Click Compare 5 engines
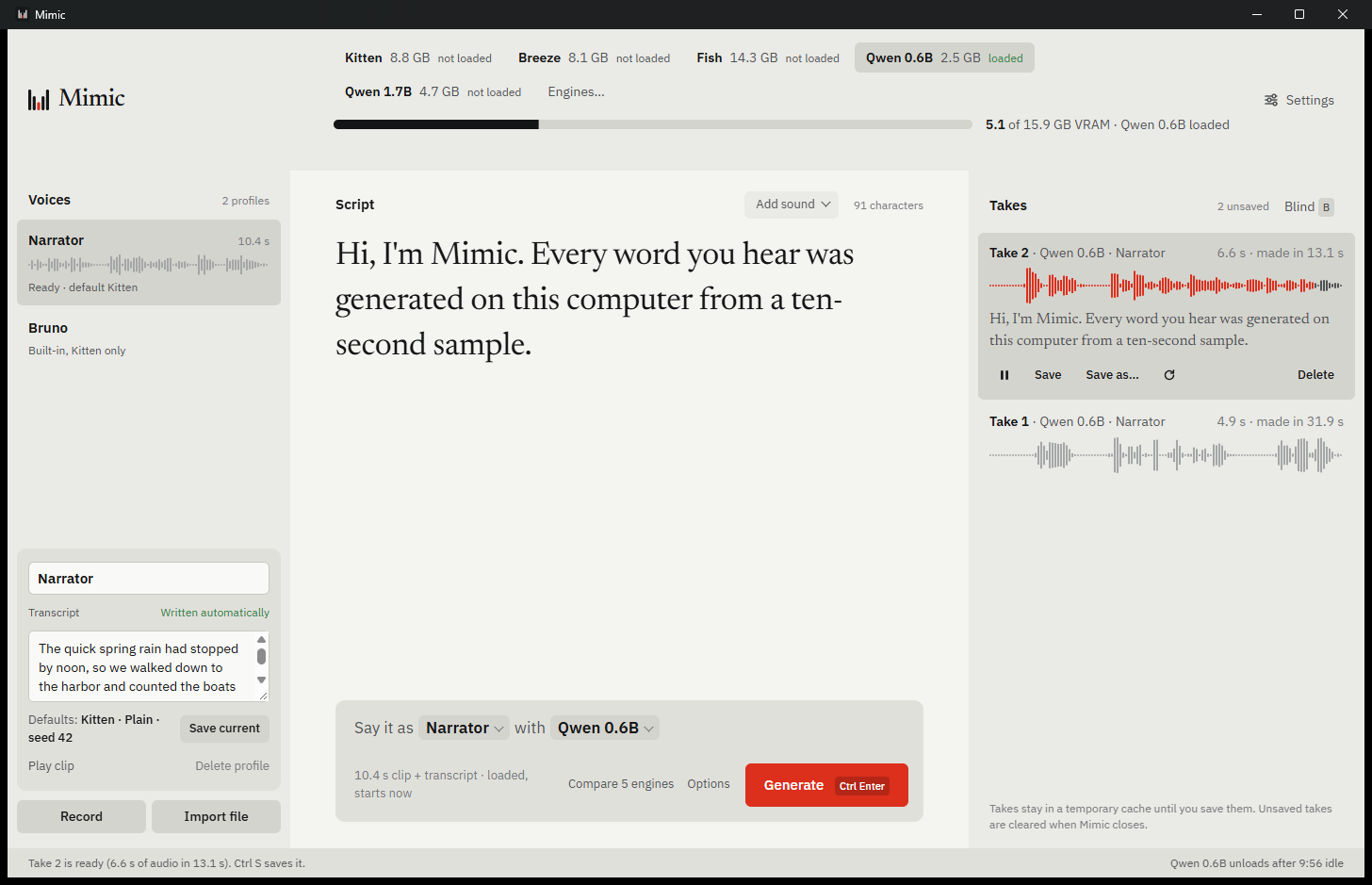 [x=621, y=784]
